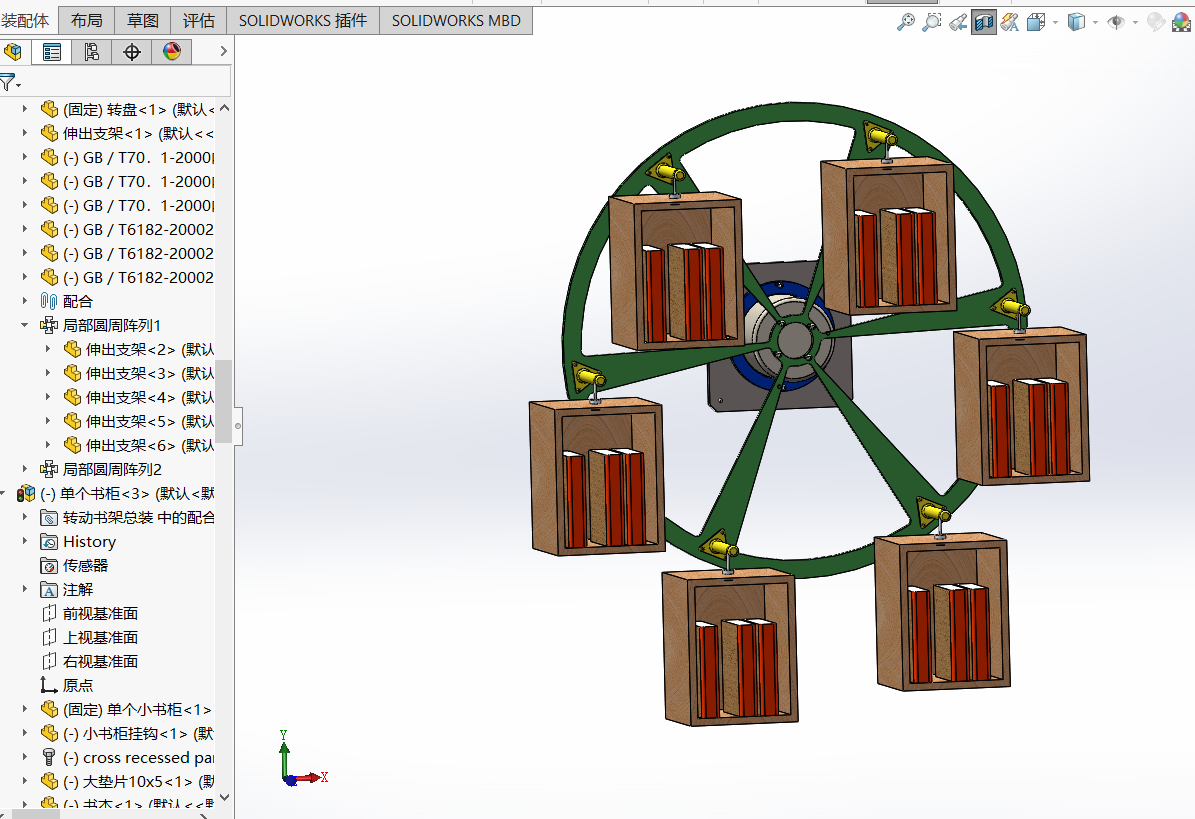The image size is (1195, 819).
Task: Open the ConfigurationManager tab icon
Action: pyautogui.click(x=92, y=52)
